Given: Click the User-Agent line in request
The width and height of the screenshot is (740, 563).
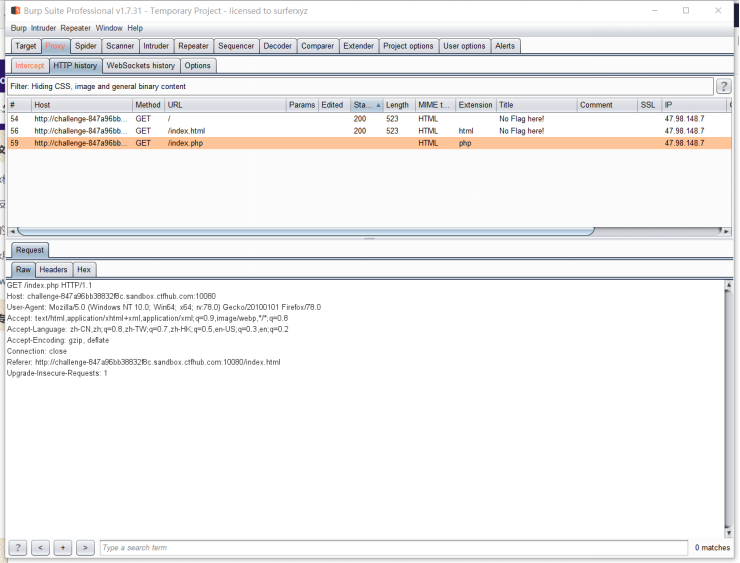Looking at the screenshot, I should [164, 307].
